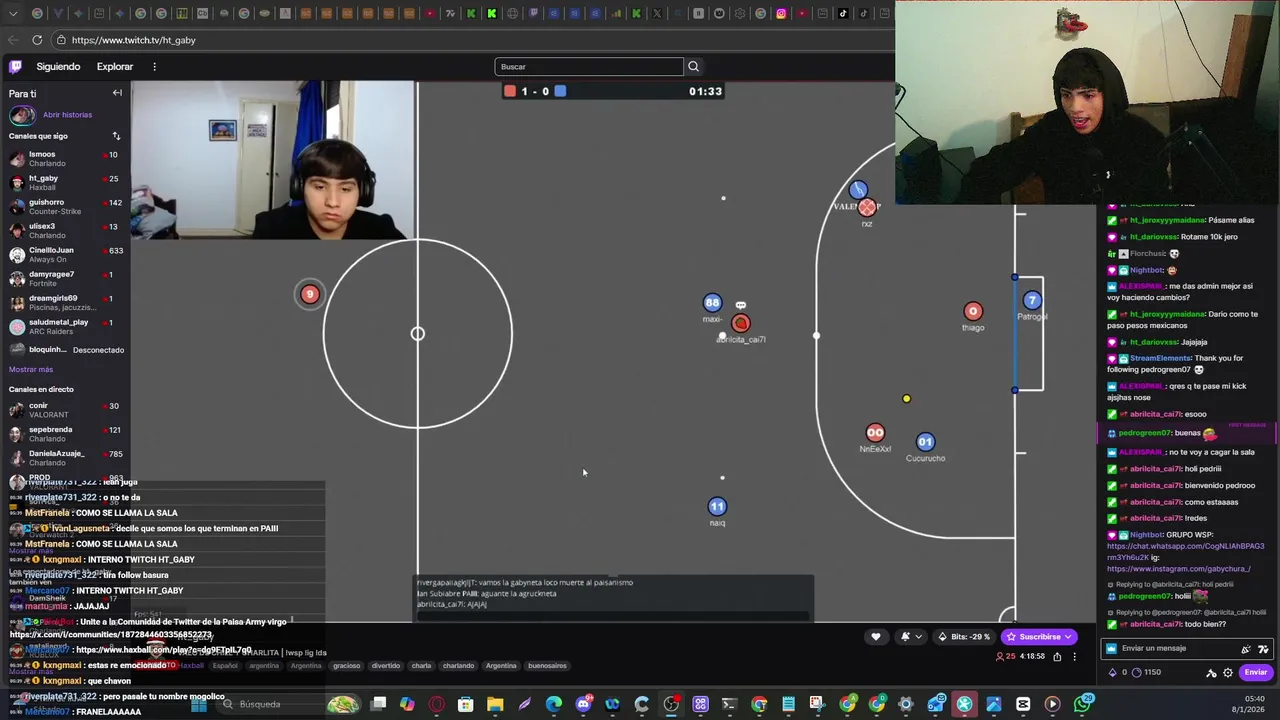Open guishorro channel in sidebar
Screen dimensions: 1280x720
tap(64, 207)
